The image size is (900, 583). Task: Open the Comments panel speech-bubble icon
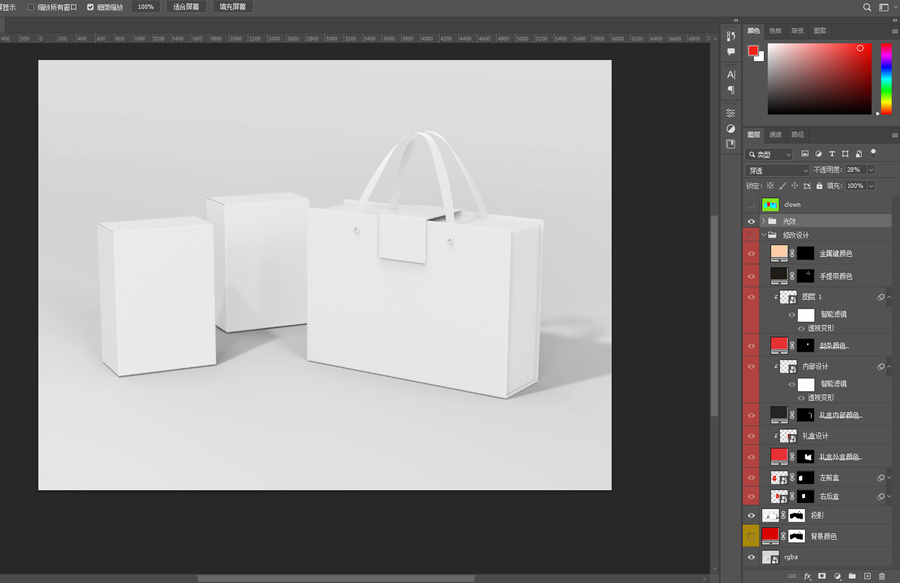pyautogui.click(x=731, y=52)
